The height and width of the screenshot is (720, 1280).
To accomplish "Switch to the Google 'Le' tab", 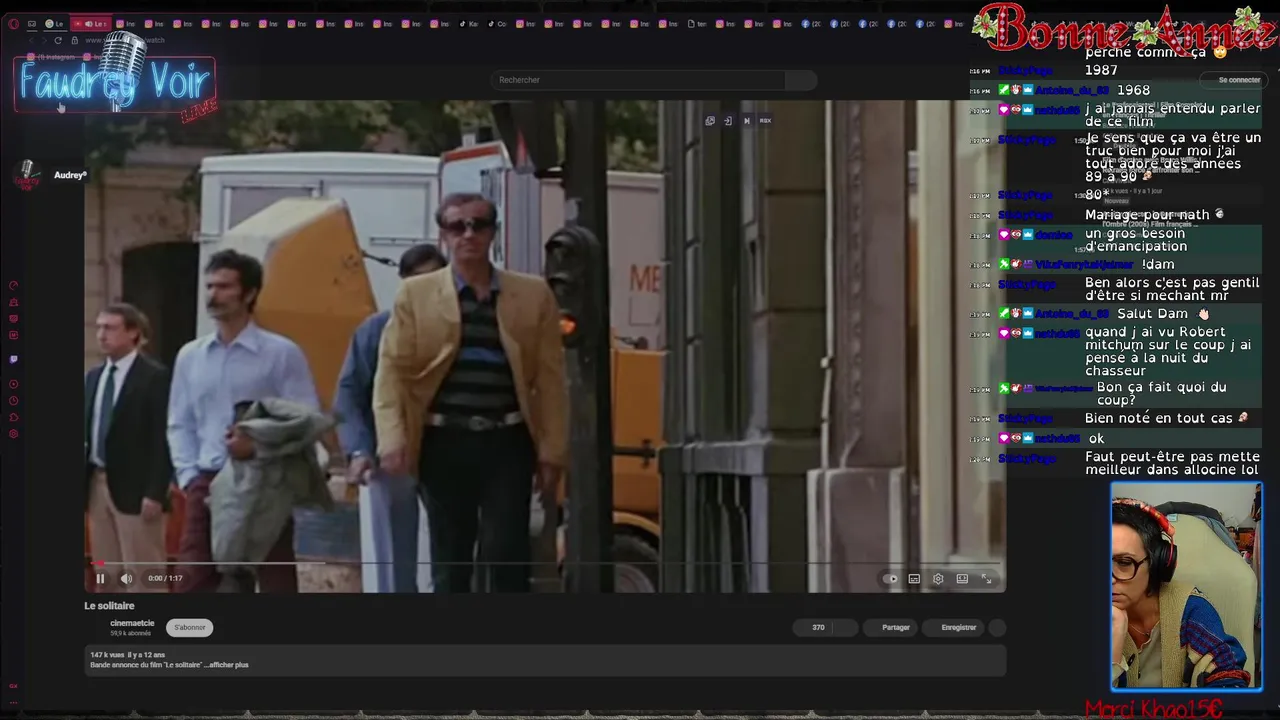I will 54,24.
